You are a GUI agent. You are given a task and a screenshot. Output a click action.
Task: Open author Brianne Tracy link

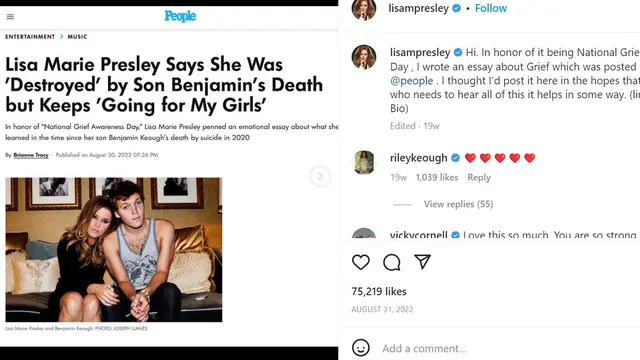(x=31, y=155)
